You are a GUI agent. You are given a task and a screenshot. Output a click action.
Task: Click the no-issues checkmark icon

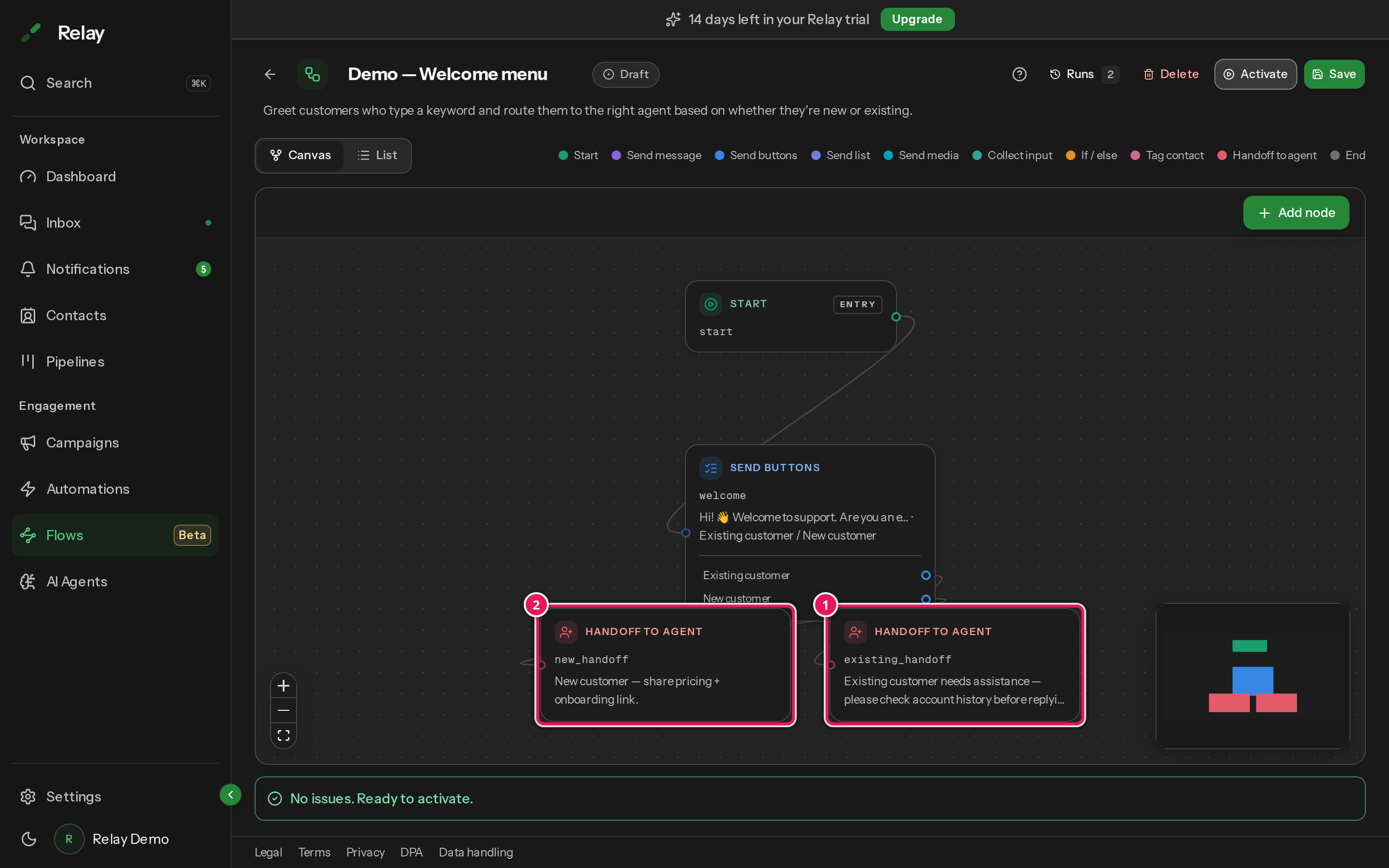coord(275,799)
